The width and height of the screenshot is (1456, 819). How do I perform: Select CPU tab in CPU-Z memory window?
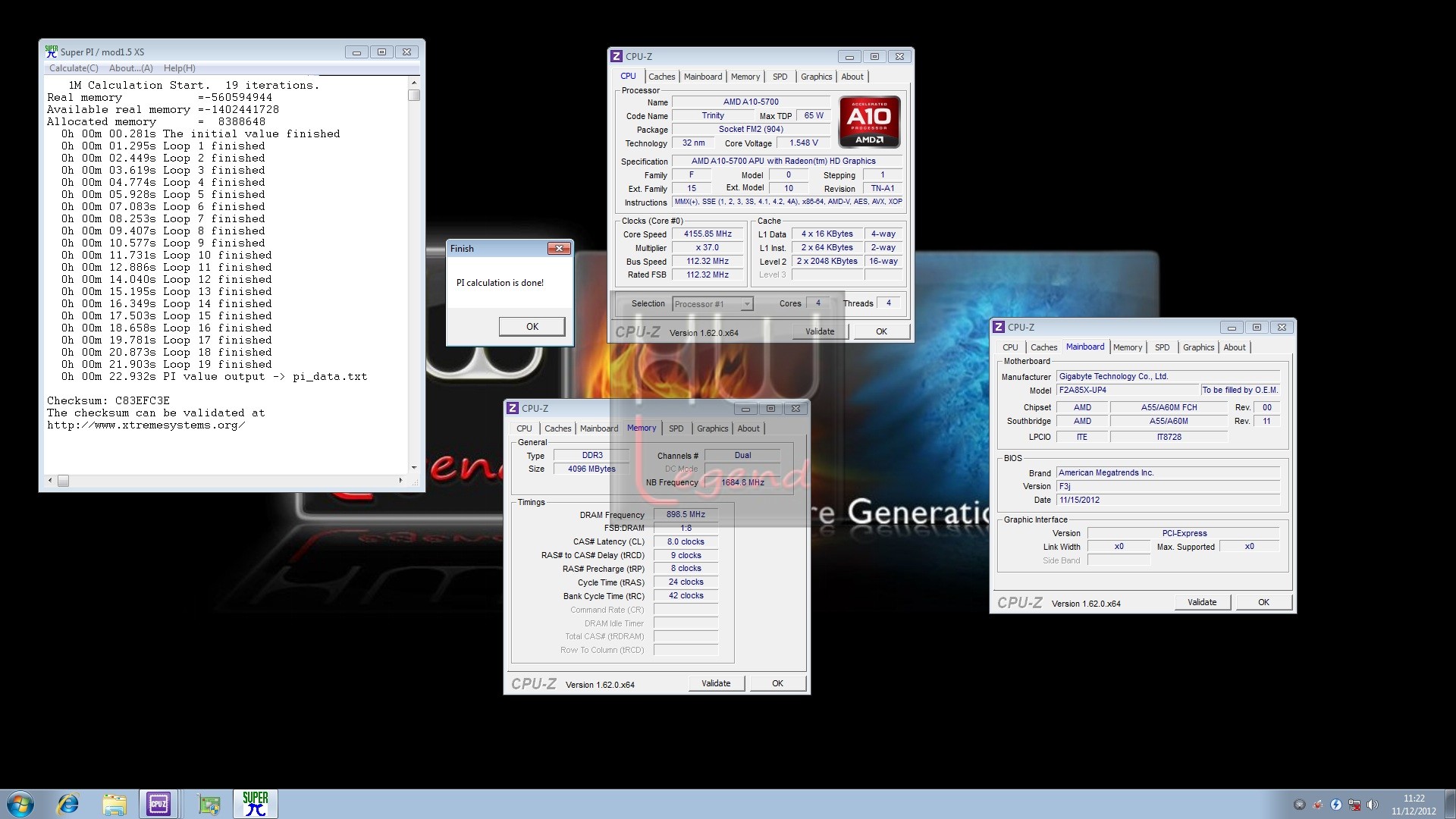pos(524,428)
